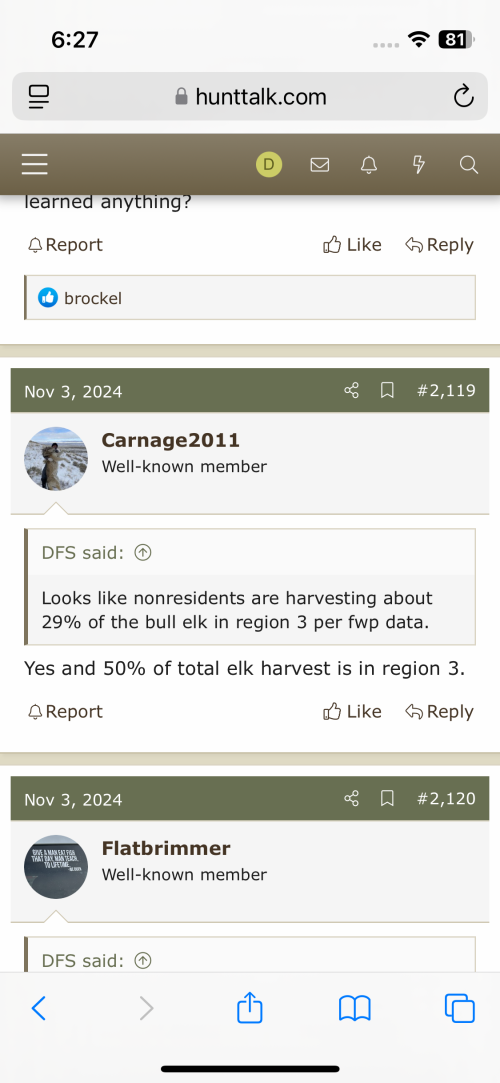The width and height of the screenshot is (500, 1083).
Task: Share post #2,119 via the share icon
Action: pyautogui.click(x=352, y=391)
